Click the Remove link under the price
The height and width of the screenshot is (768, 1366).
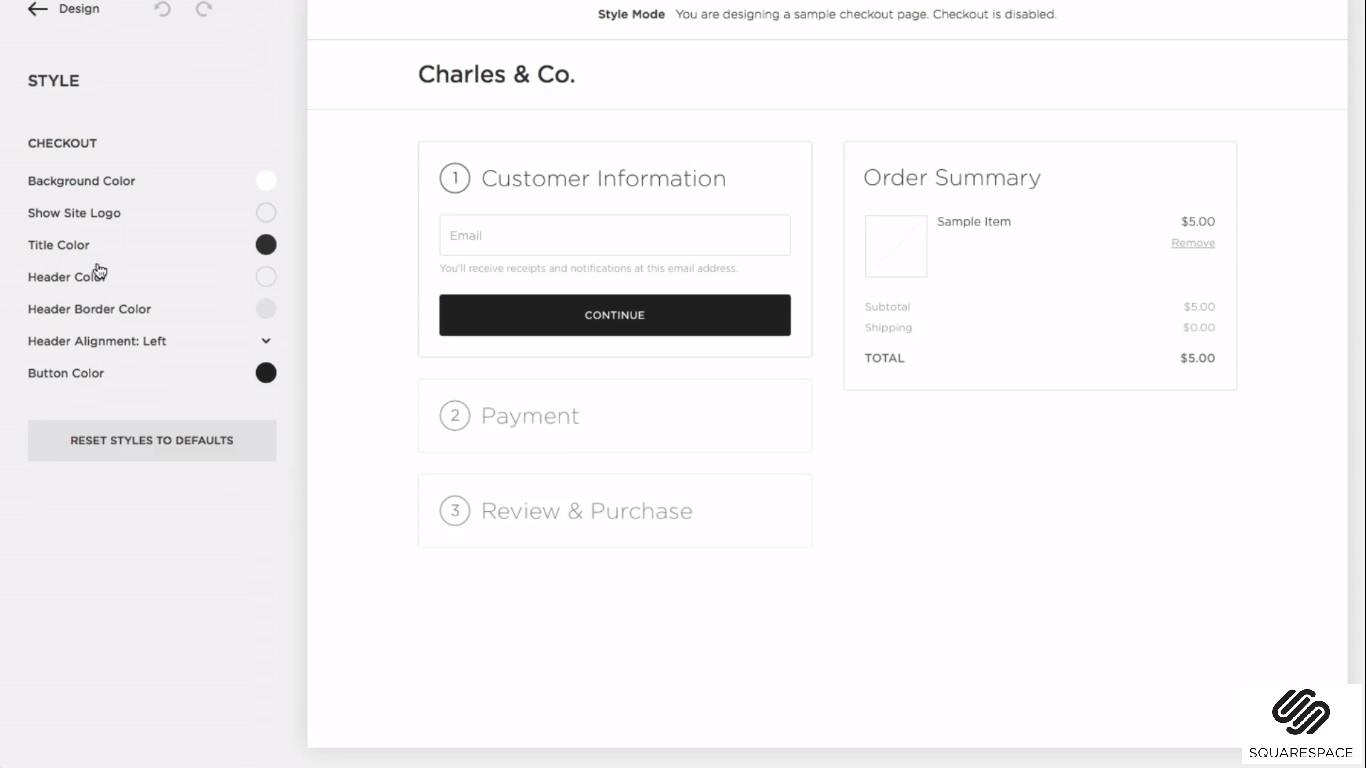(1193, 243)
